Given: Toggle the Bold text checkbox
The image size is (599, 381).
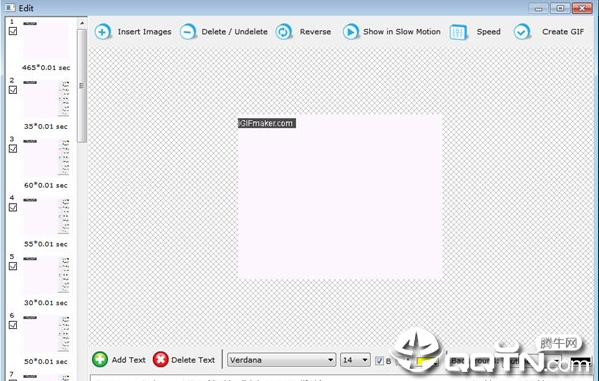Looking at the screenshot, I should tap(379, 360).
